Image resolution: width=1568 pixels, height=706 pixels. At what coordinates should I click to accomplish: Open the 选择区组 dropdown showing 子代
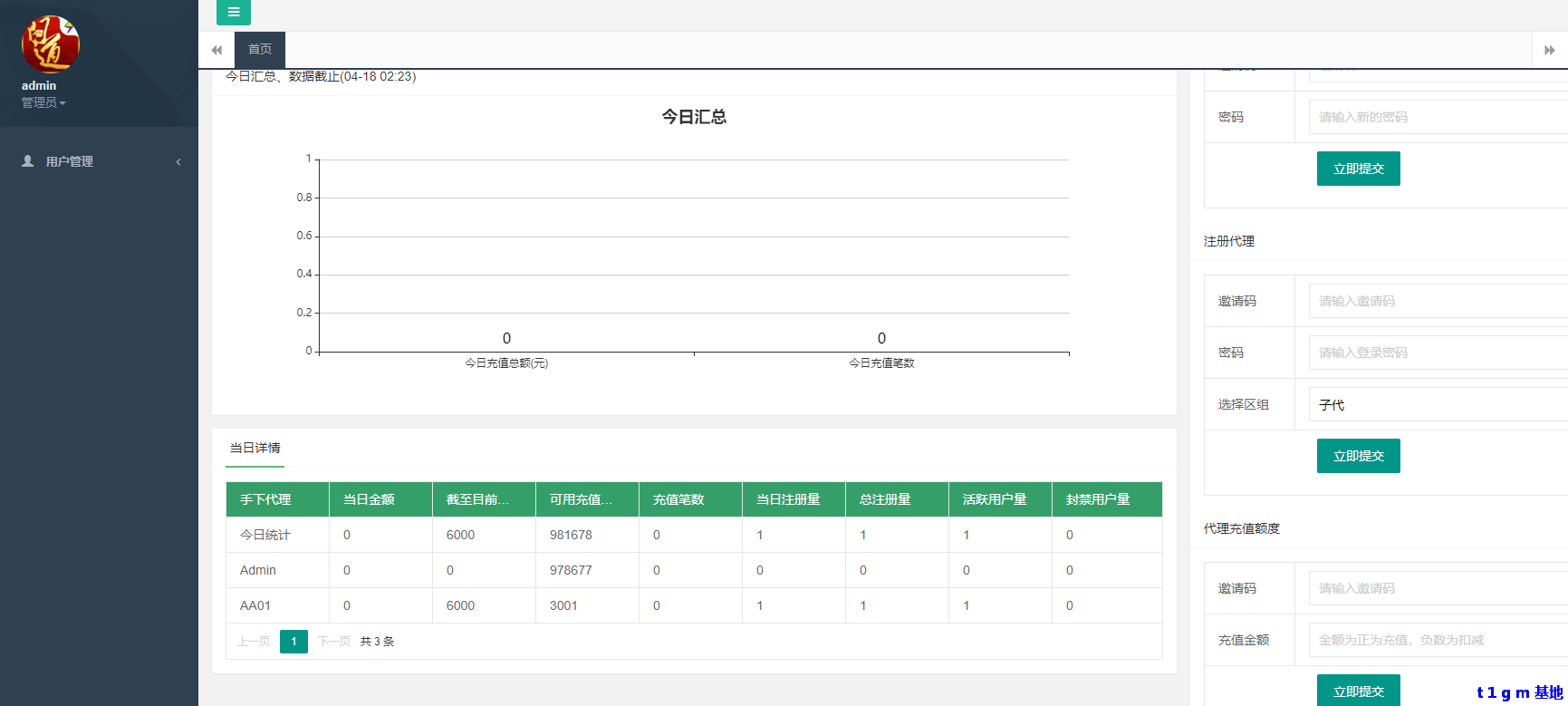1438,405
